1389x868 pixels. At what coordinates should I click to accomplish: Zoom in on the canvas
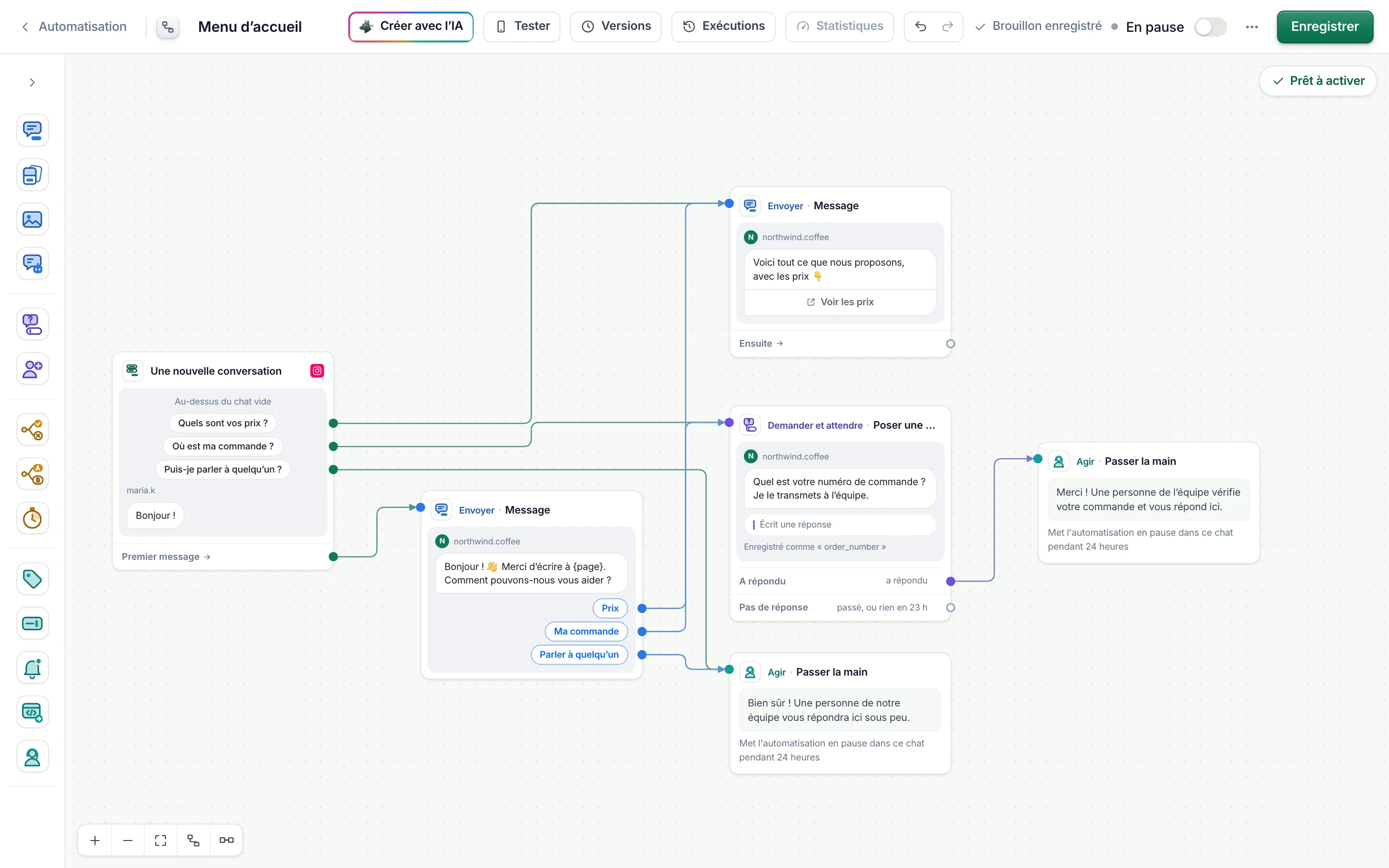tap(95, 841)
